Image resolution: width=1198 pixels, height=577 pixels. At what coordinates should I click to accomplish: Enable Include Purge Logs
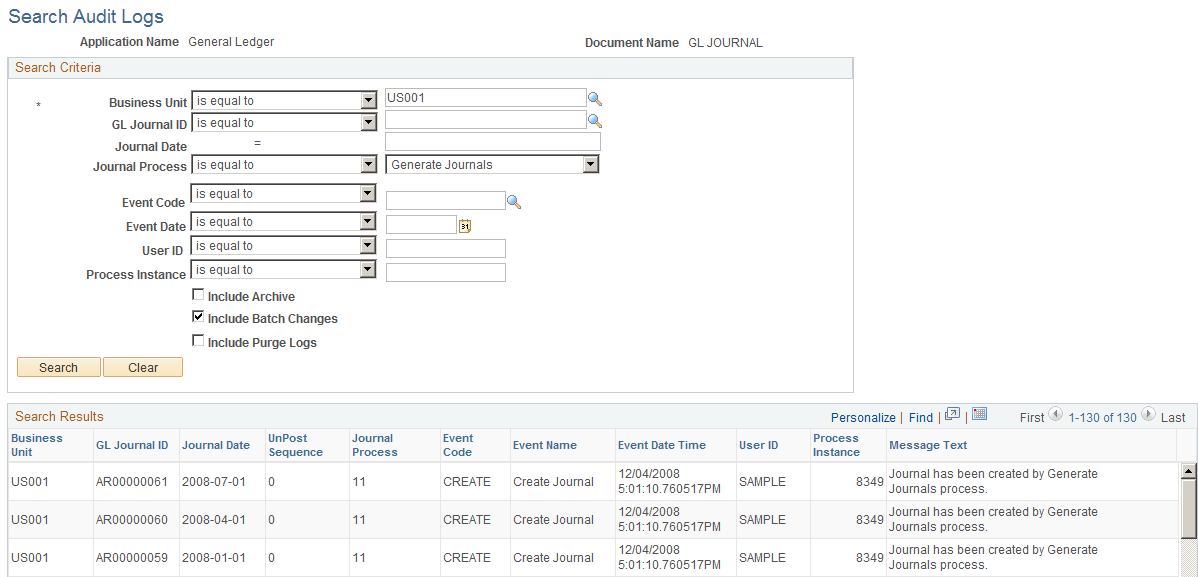(x=198, y=341)
